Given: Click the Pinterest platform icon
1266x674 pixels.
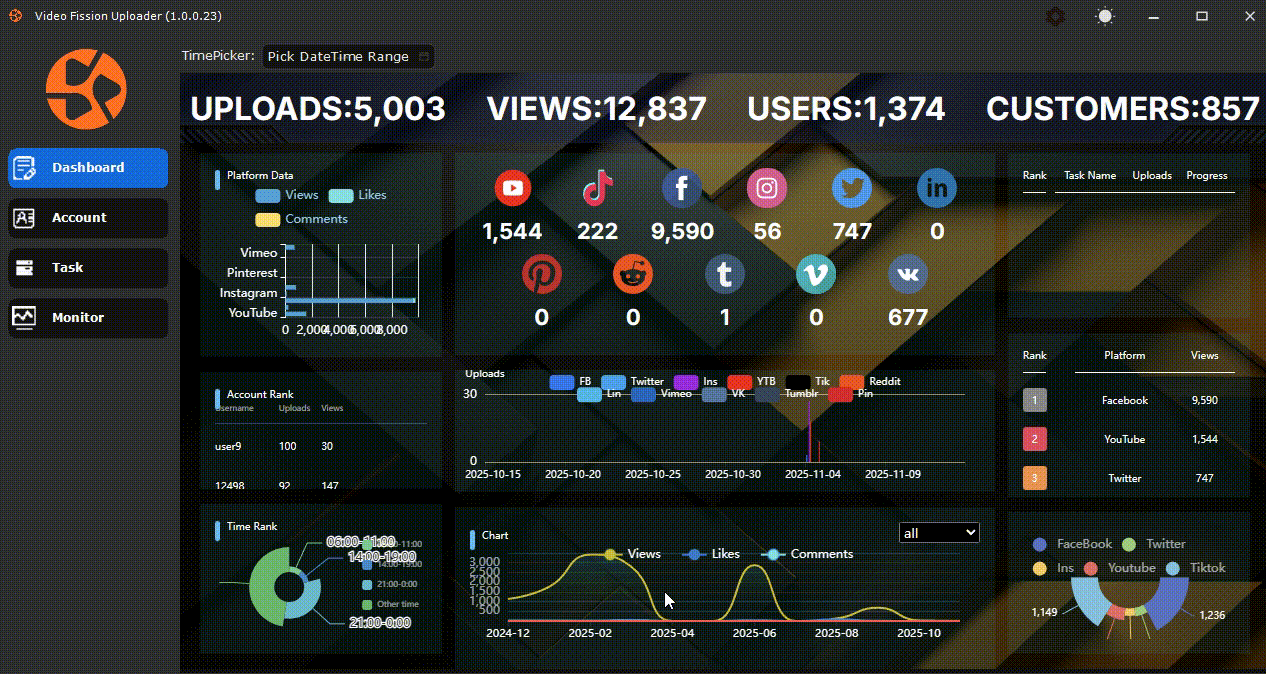Looking at the screenshot, I should pos(542,274).
